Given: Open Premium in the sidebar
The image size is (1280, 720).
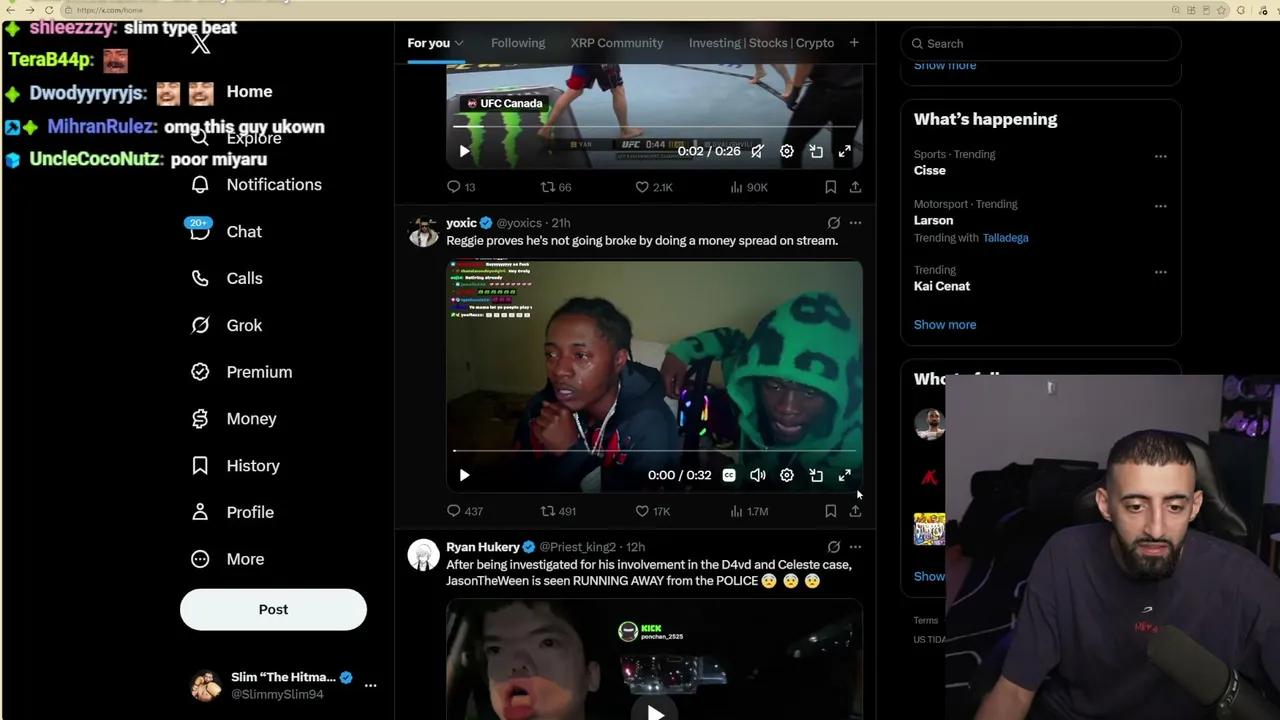Looking at the screenshot, I should [x=242, y=372].
